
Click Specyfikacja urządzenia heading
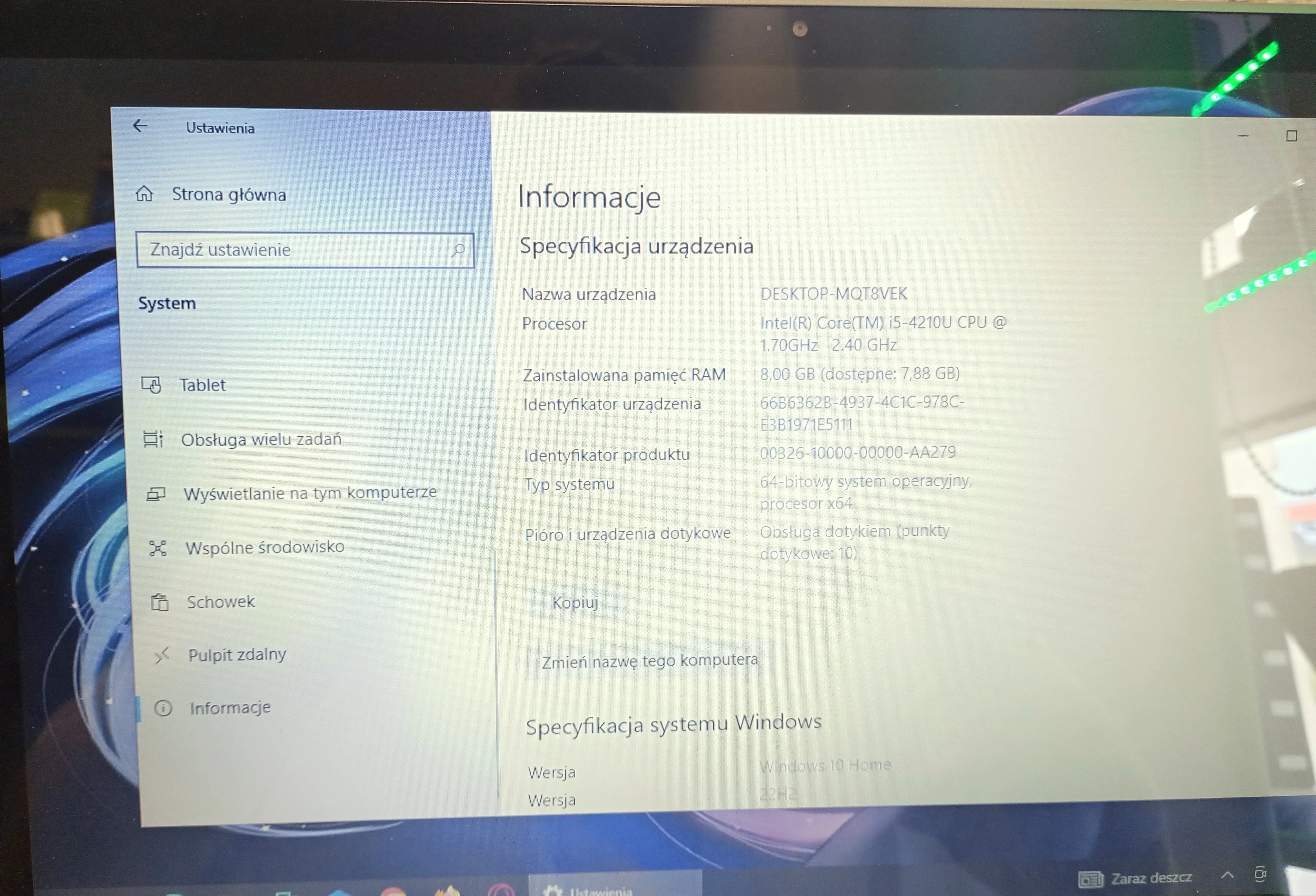[636, 246]
